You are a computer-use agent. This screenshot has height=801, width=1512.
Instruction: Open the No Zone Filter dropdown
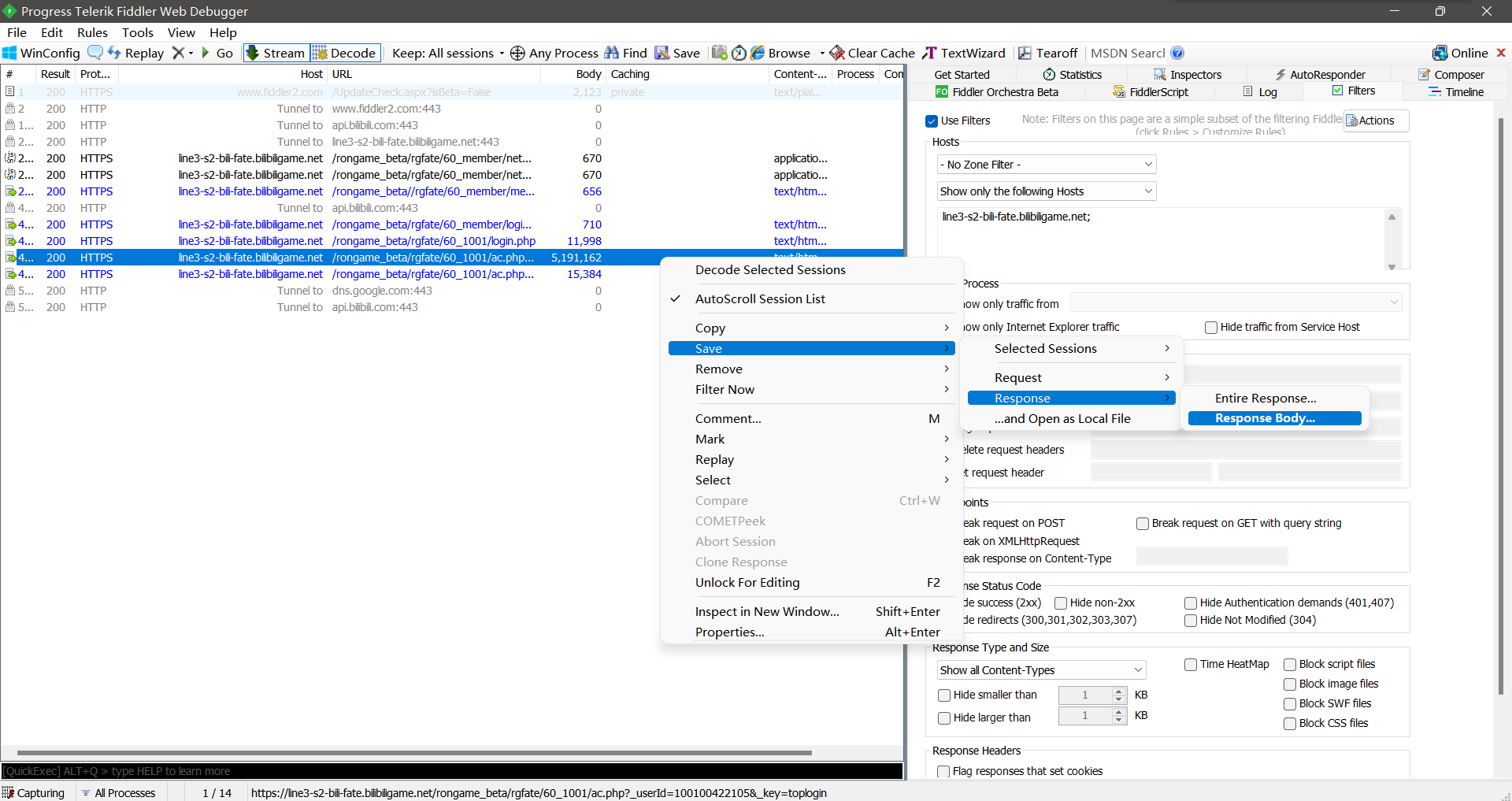[x=1046, y=165]
